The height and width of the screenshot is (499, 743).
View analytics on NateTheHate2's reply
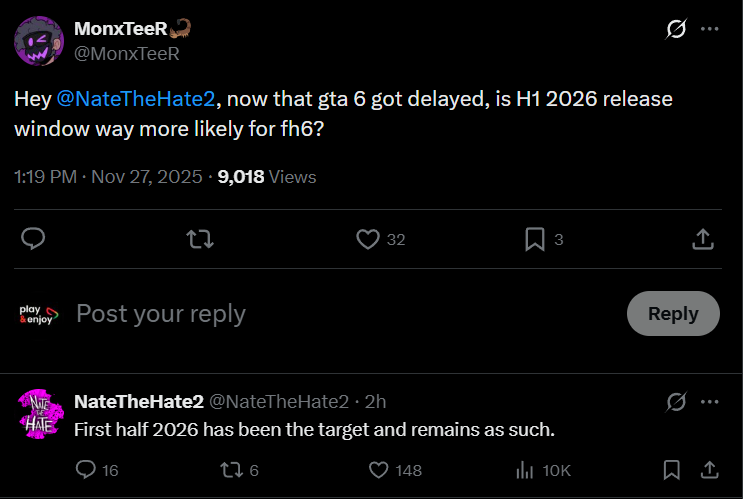tap(525, 469)
